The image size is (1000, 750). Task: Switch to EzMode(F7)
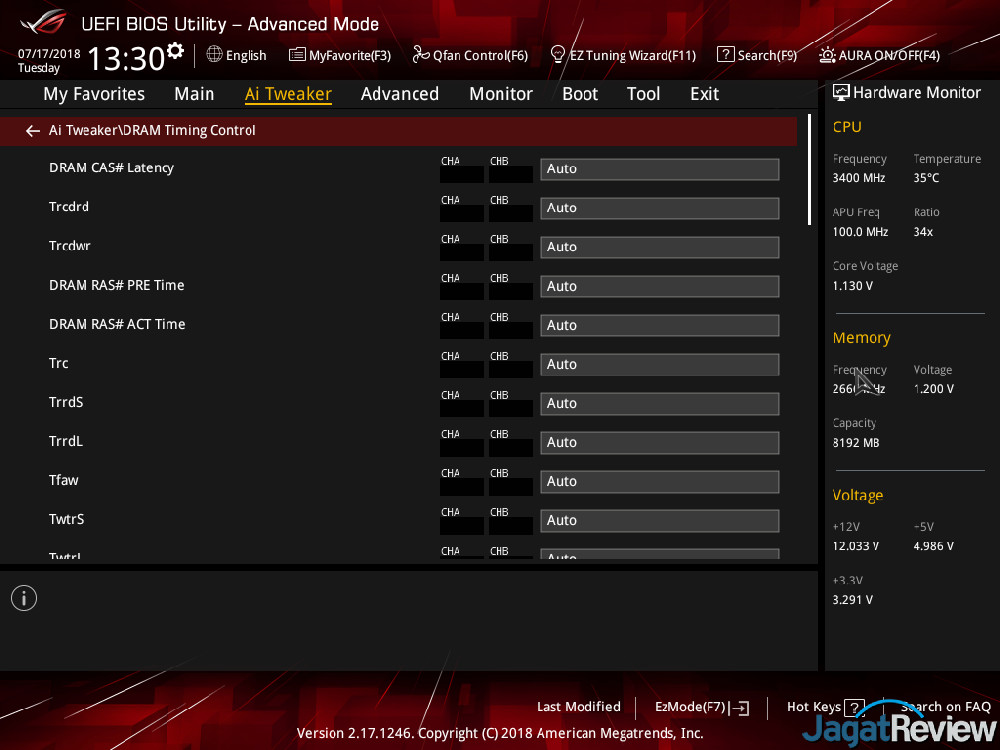point(701,707)
